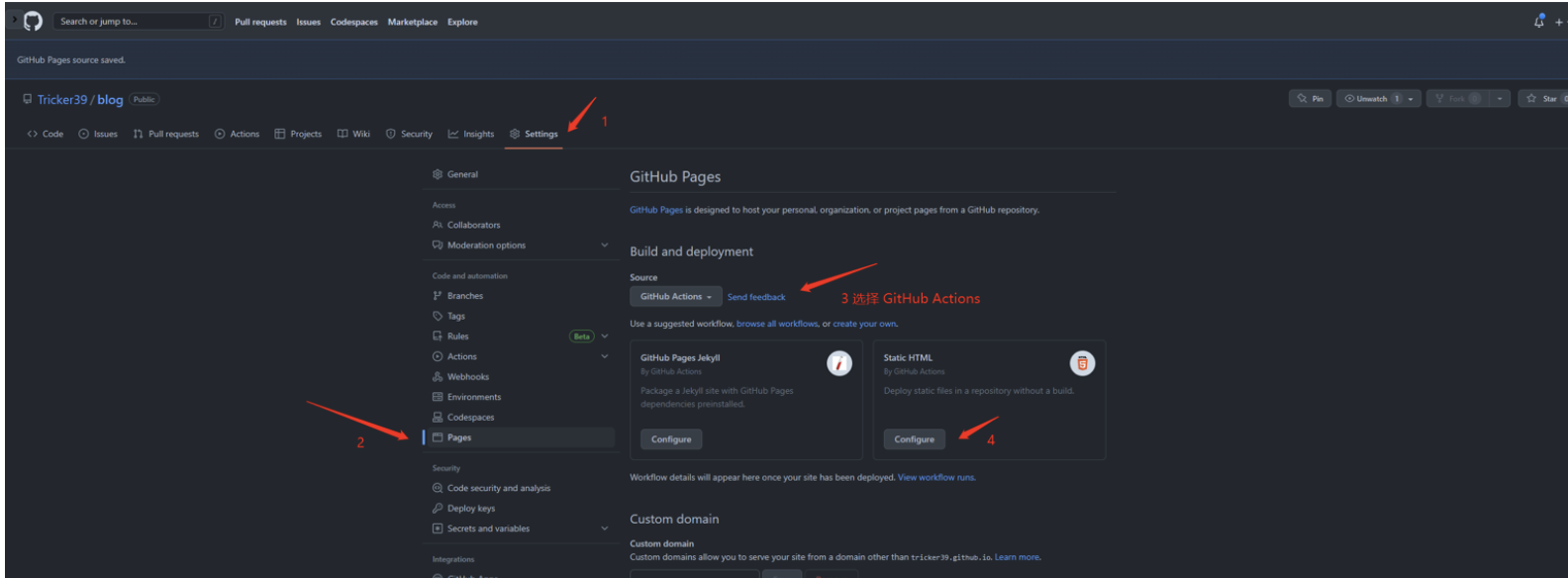Select Pages in the settings sidebar
This screenshot has height=578, width=1568.
(x=520, y=437)
